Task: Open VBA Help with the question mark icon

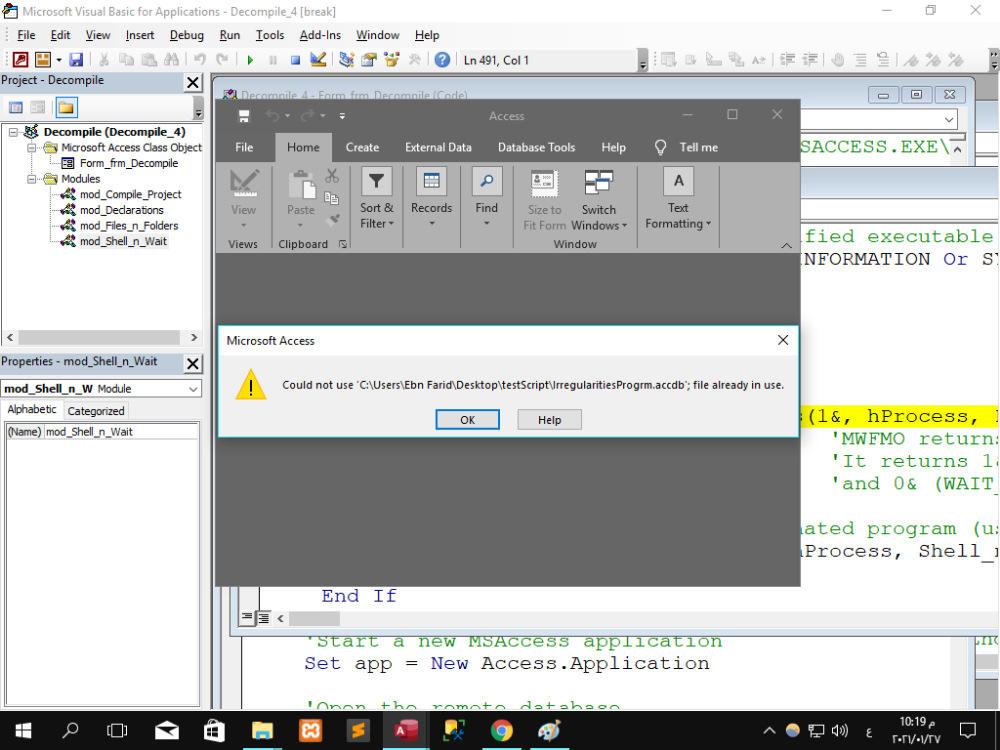Action: [x=442, y=60]
